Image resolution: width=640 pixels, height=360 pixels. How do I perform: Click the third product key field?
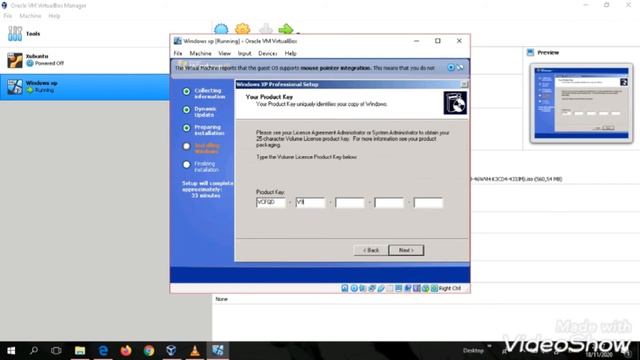(350, 202)
